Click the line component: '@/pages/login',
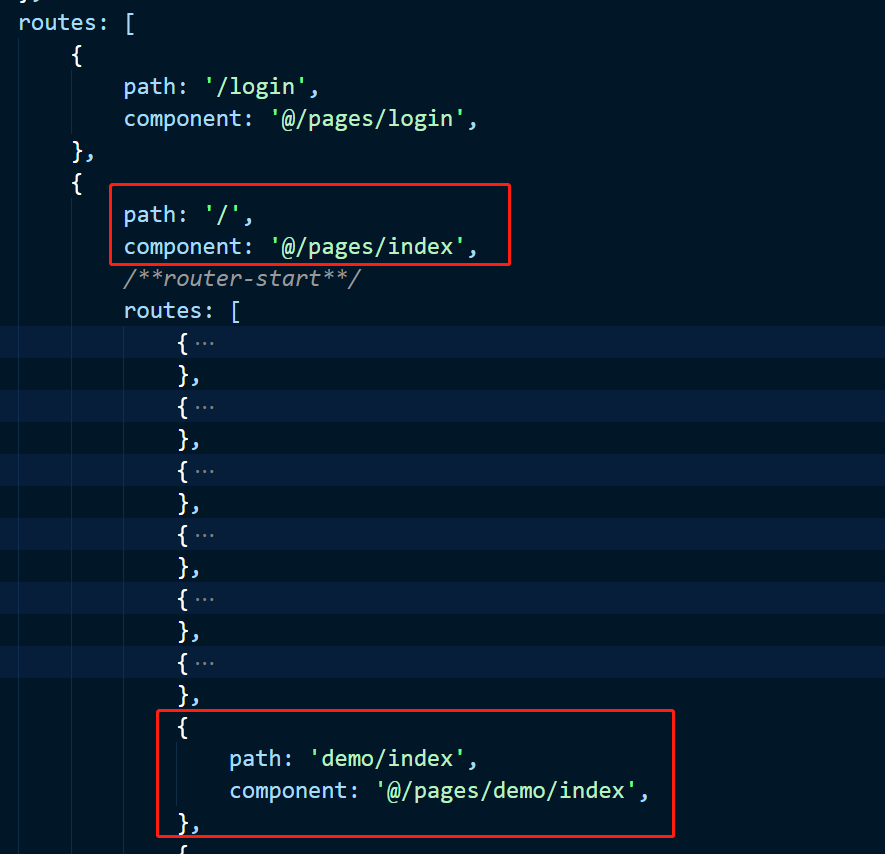Screen dimensions: 885x854 (300, 119)
